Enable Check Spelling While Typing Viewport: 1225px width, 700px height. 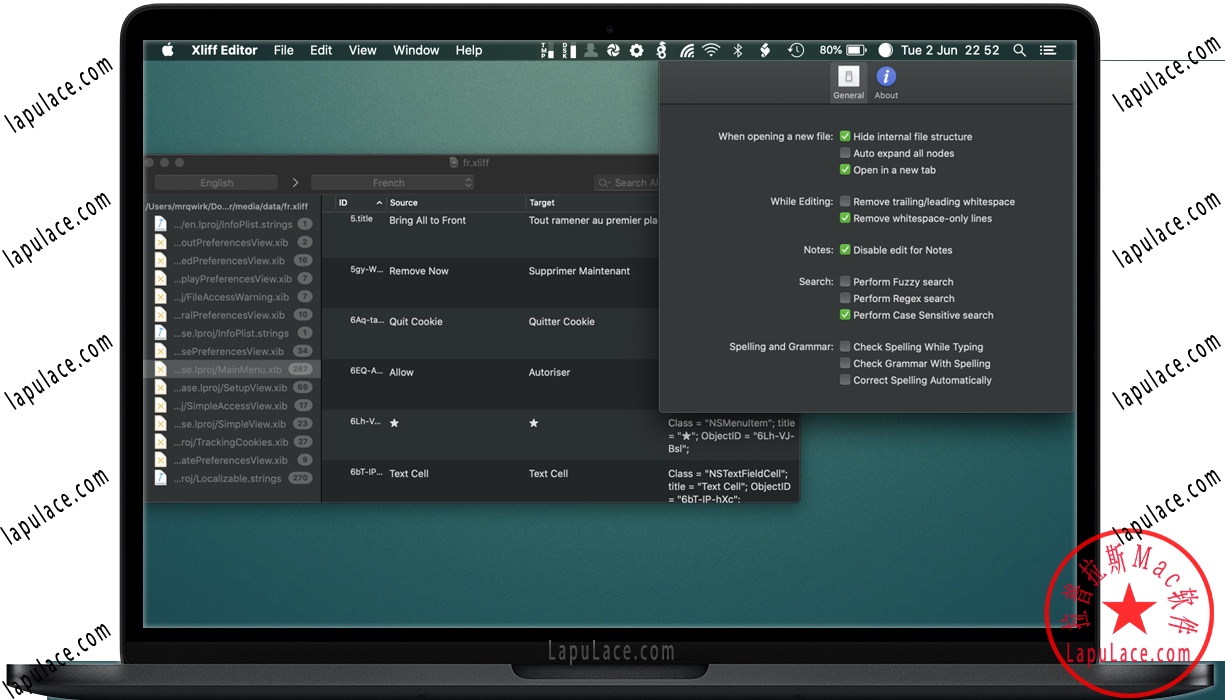pos(845,347)
